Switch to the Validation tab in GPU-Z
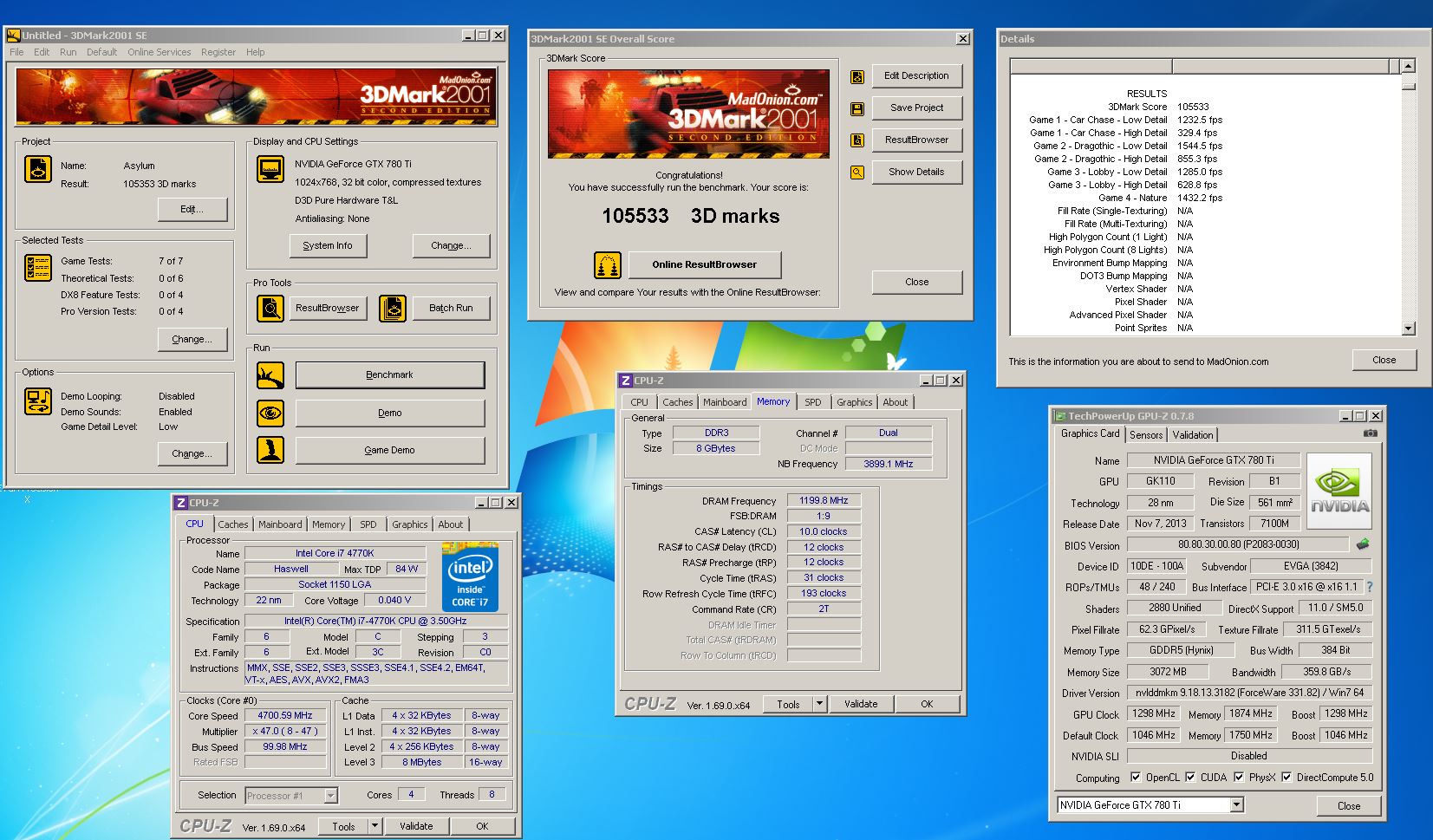This screenshot has width=1433, height=840. tap(1193, 435)
